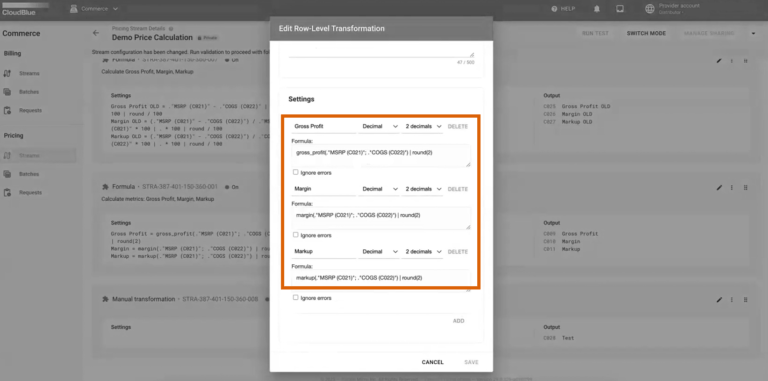Click the Billing Requests icon
Screen dimensions: 768x381
7,111
